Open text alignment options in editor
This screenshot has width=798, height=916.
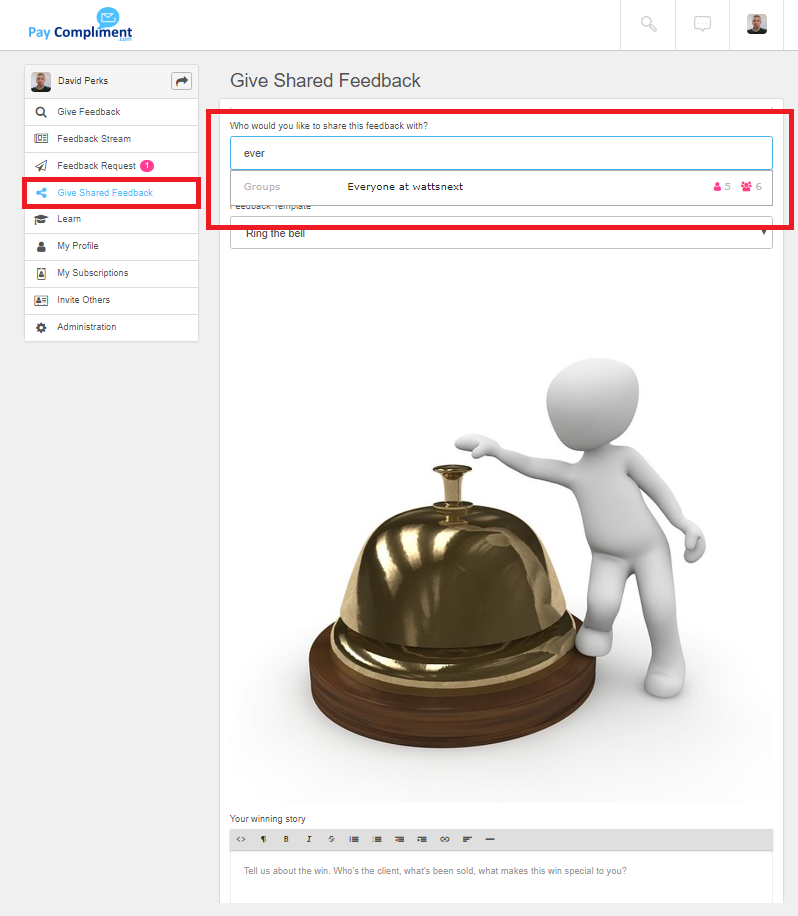point(467,839)
